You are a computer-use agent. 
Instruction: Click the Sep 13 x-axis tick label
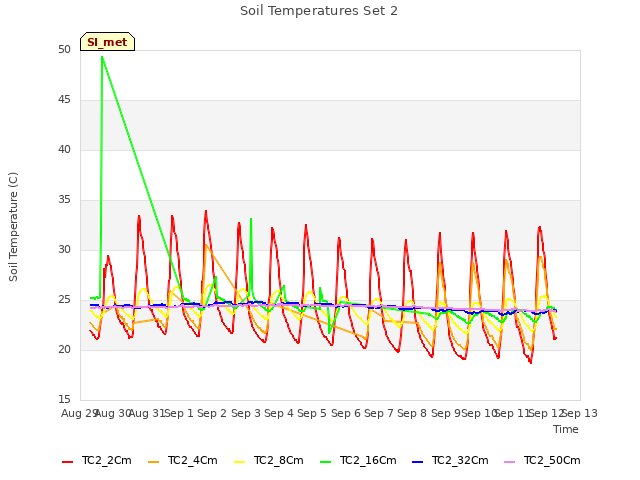(x=580, y=413)
